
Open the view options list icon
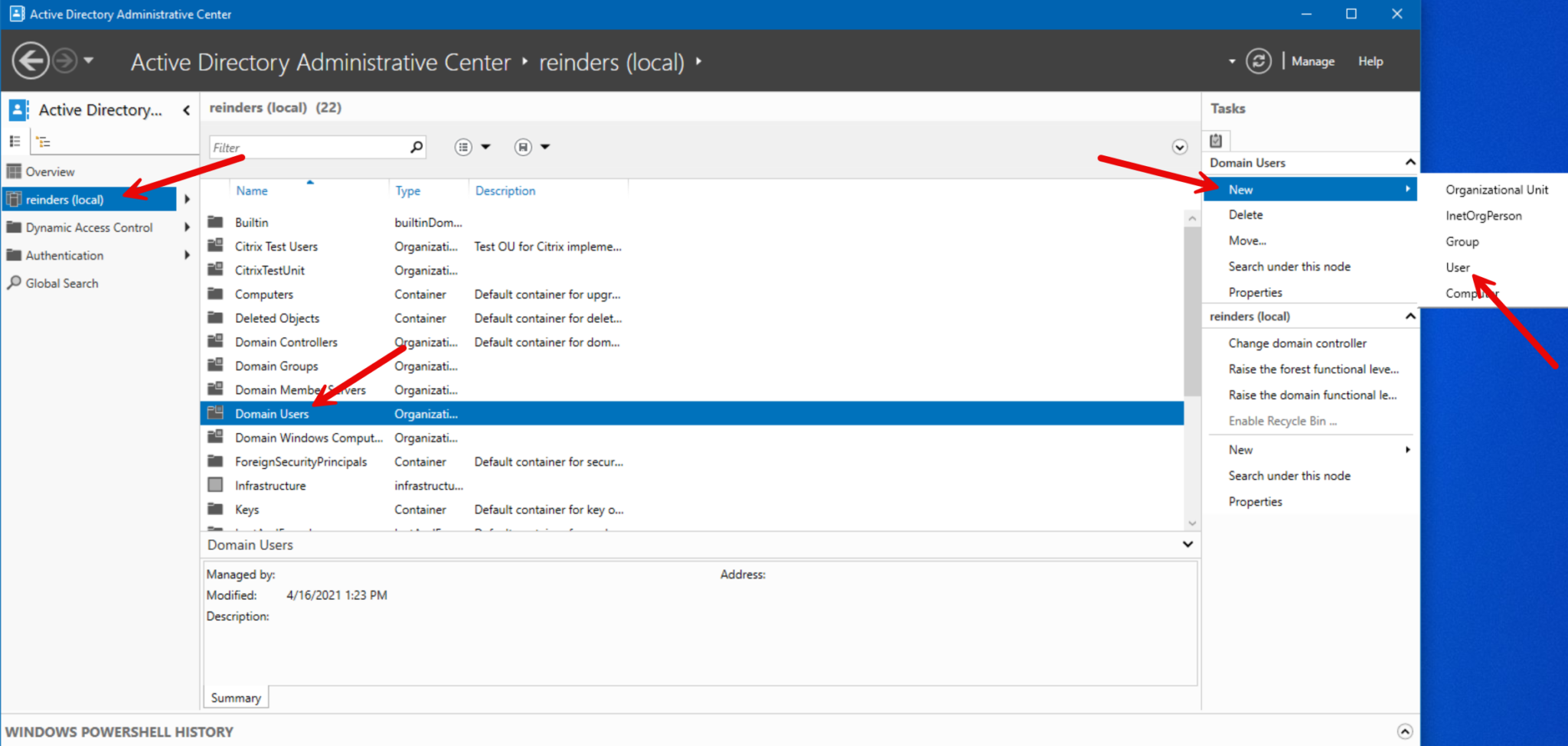click(x=463, y=146)
